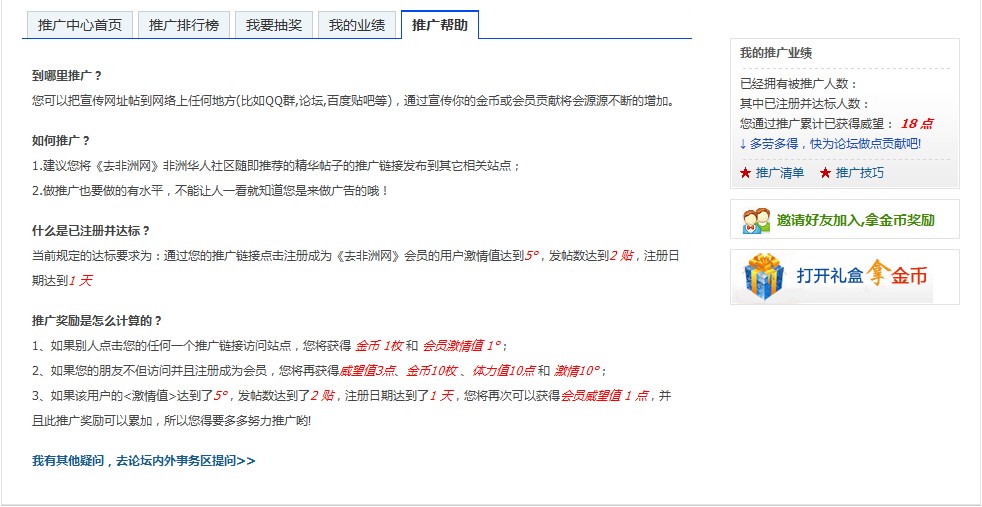Click ↓多劳多得，快为论坛做点贡献吧! link
The height and width of the screenshot is (507, 982).
click(830, 144)
